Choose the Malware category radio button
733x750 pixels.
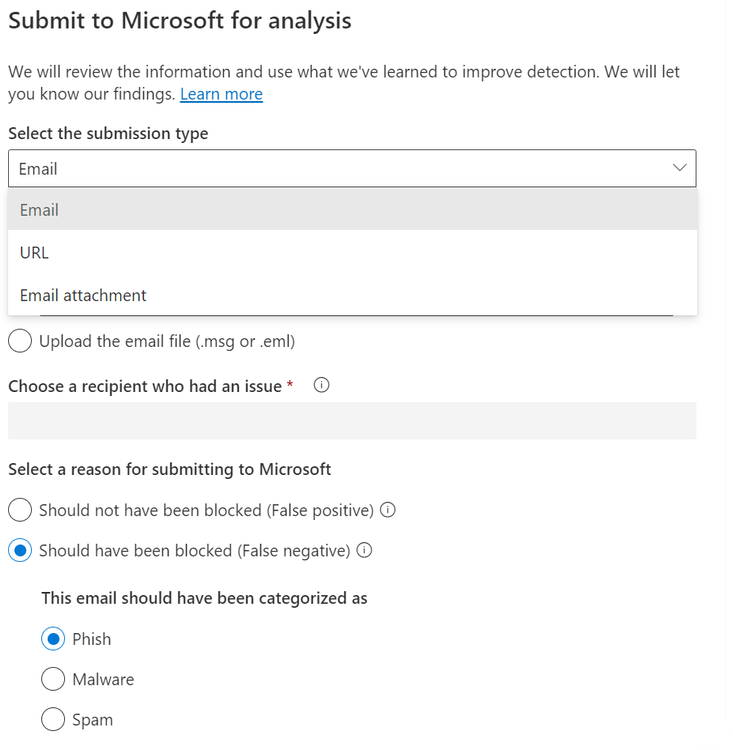pyautogui.click(x=53, y=680)
